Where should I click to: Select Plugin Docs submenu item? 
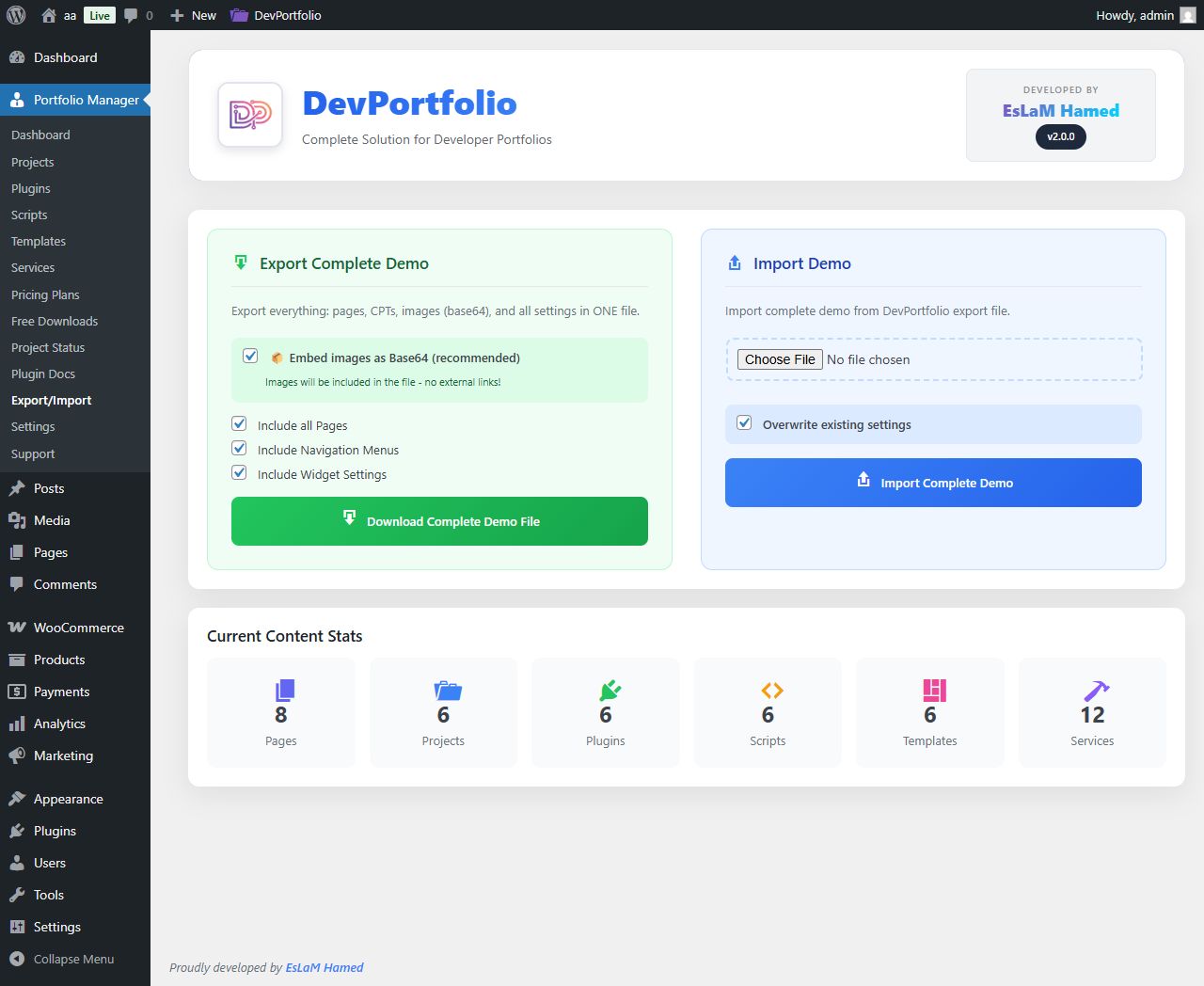point(43,374)
